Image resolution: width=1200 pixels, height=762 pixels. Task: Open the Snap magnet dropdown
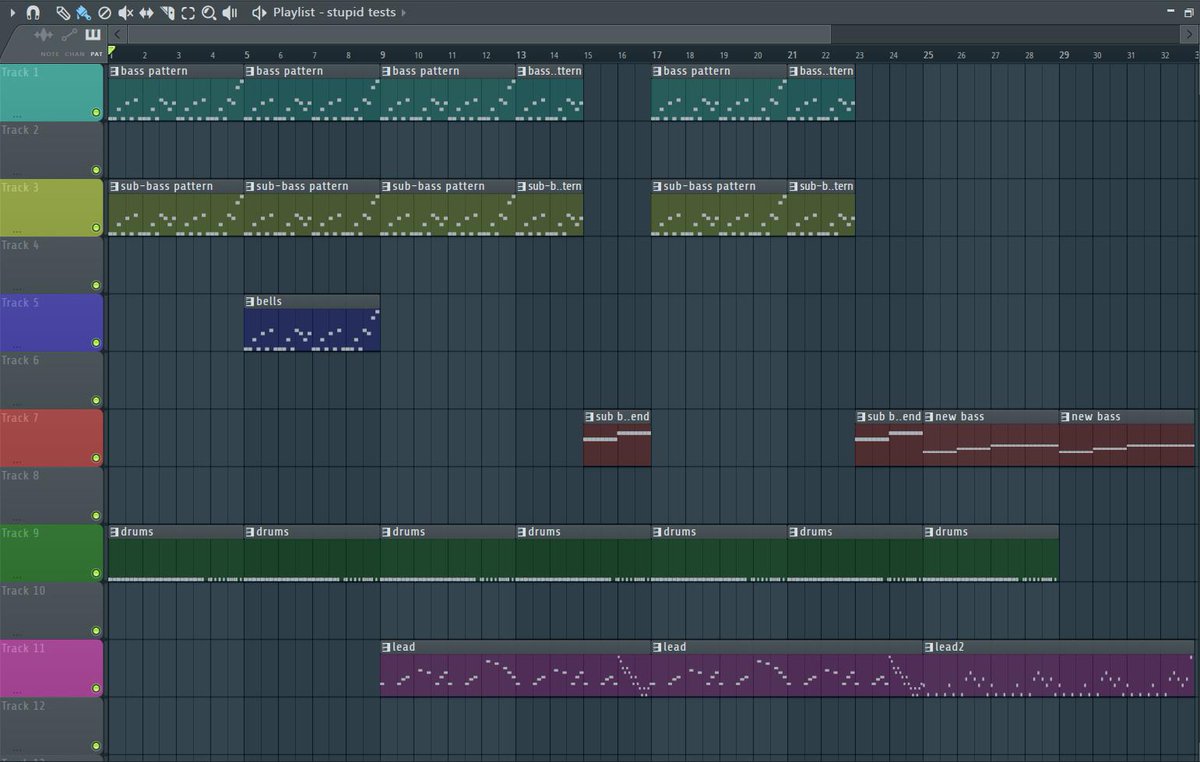click(34, 13)
